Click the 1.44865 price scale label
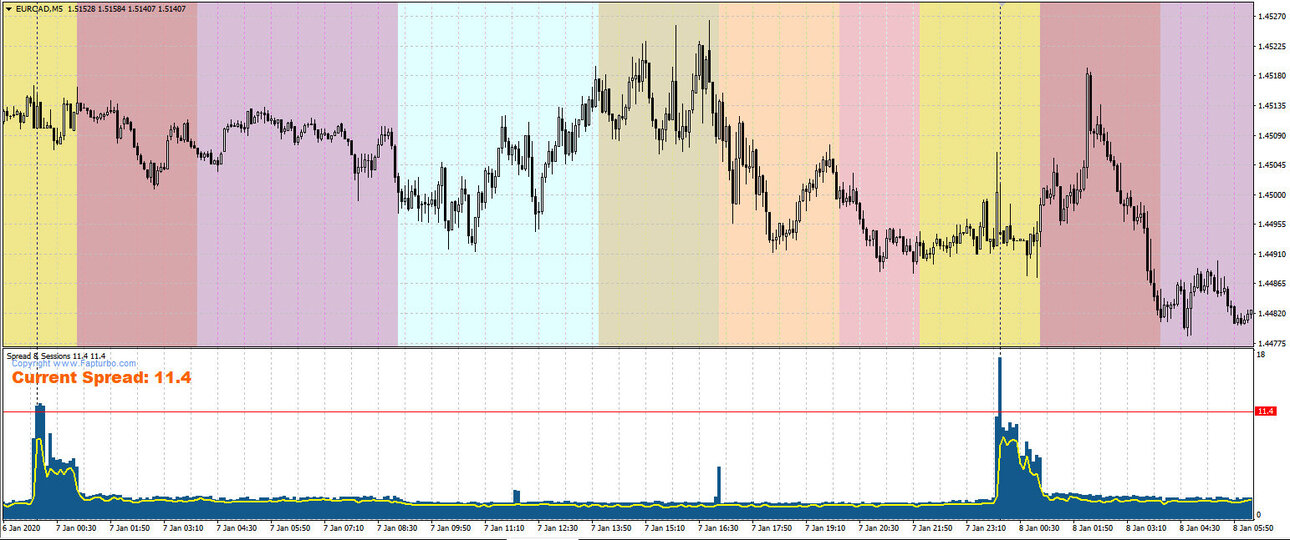 click(x=1272, y=284)
